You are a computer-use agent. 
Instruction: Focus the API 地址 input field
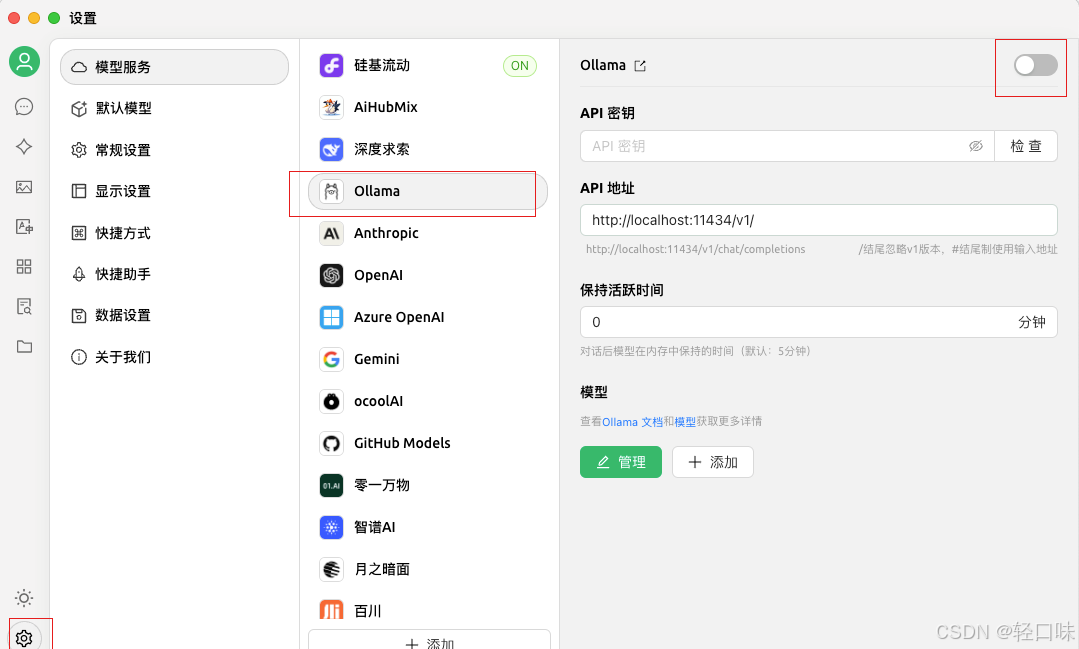819,220
